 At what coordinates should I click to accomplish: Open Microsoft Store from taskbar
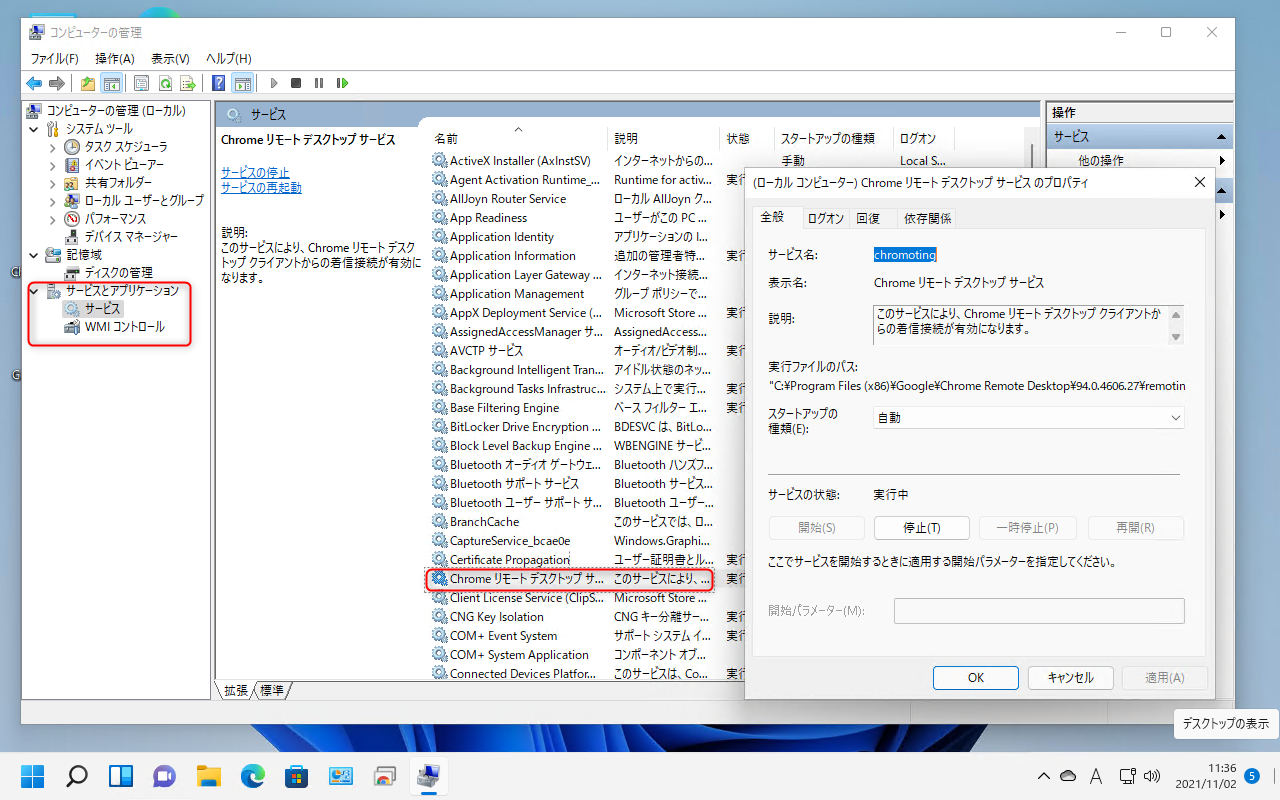coord(296,776)
